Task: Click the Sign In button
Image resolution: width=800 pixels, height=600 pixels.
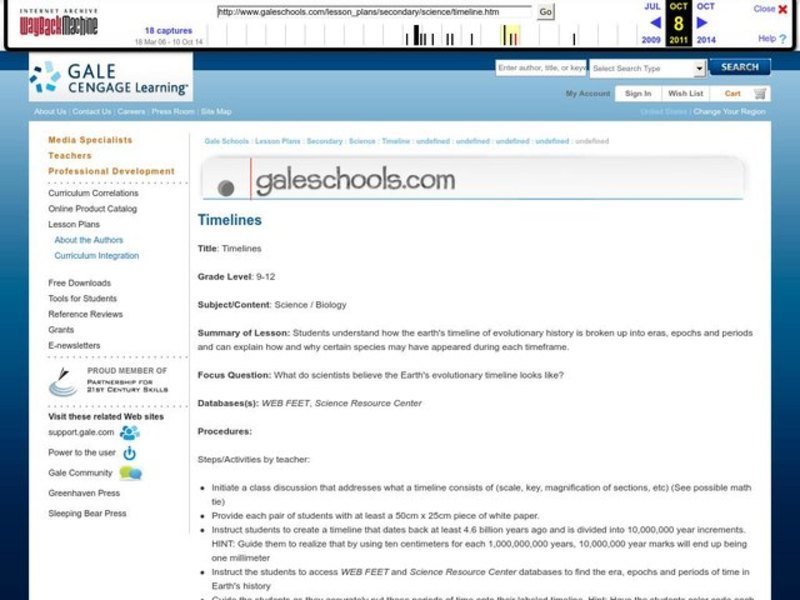Action: click(638, 93)
